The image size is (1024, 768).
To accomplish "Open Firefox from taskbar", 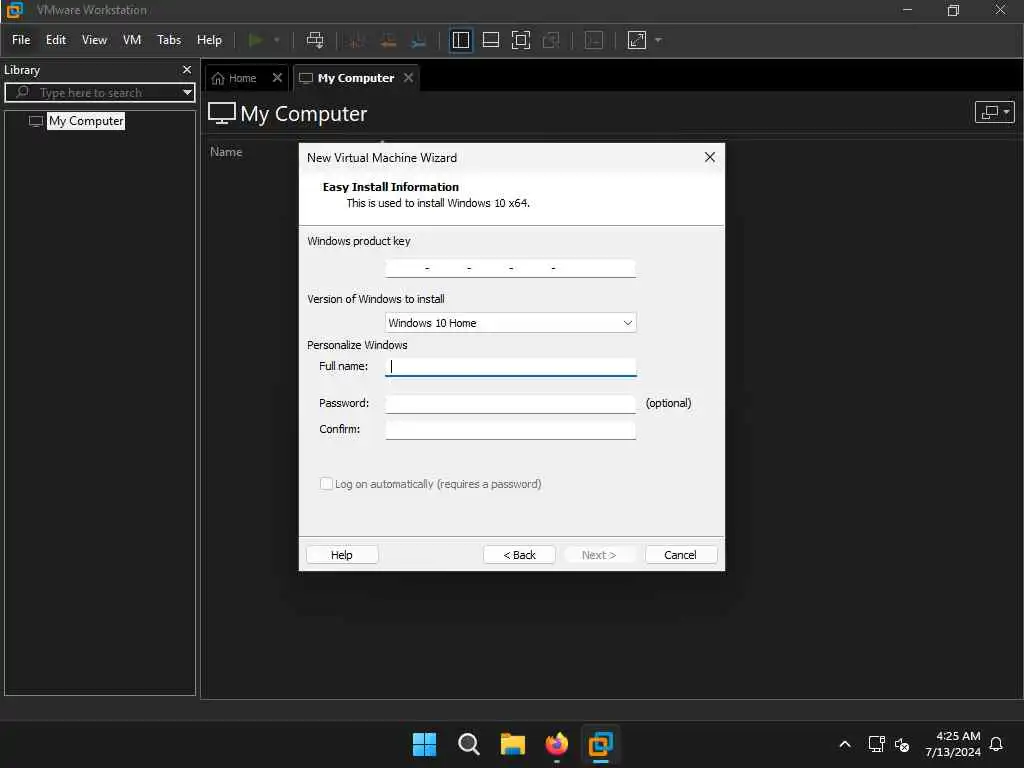I will 556,744.
